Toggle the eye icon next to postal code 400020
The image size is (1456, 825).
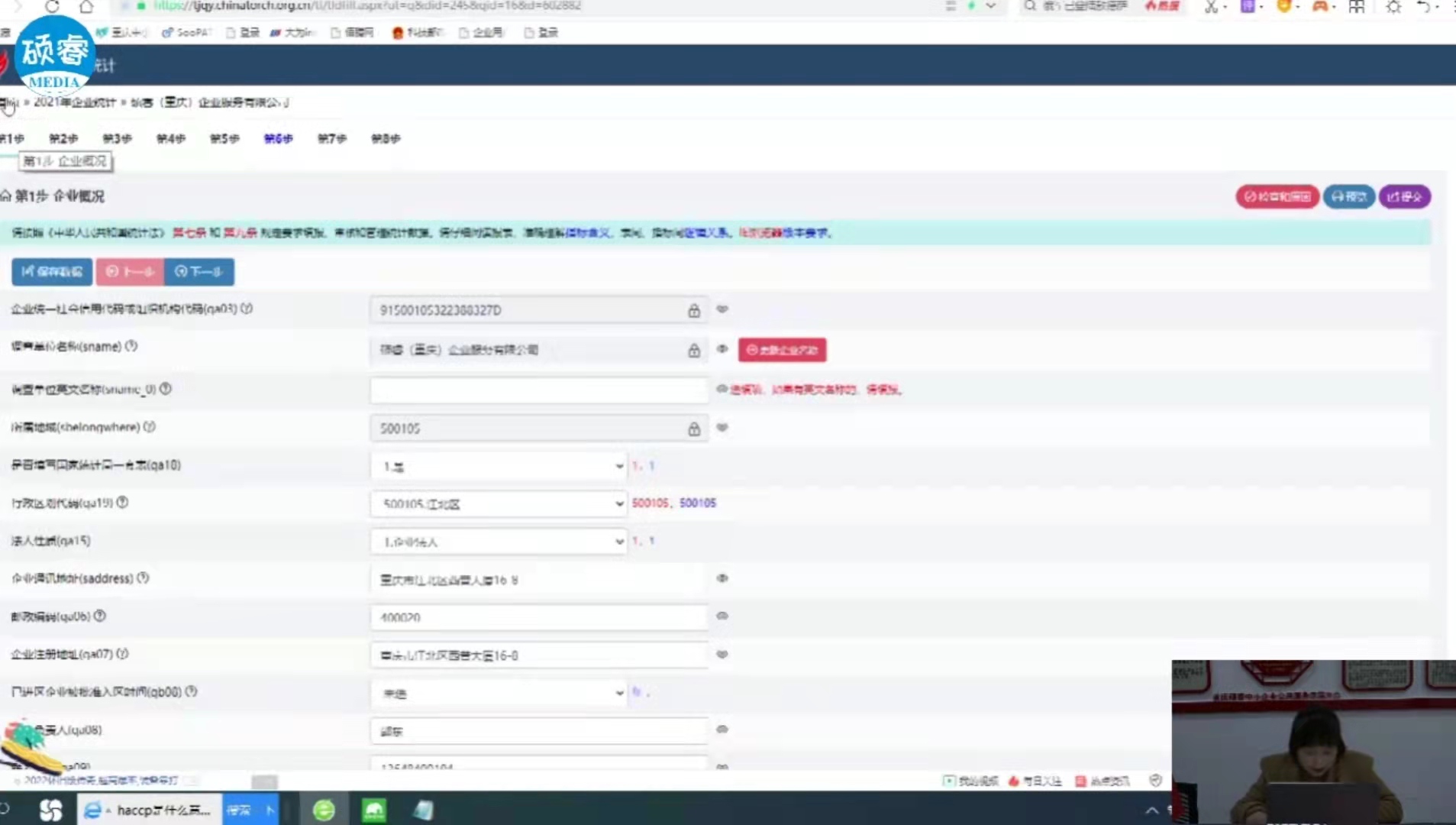pos(722,616)
